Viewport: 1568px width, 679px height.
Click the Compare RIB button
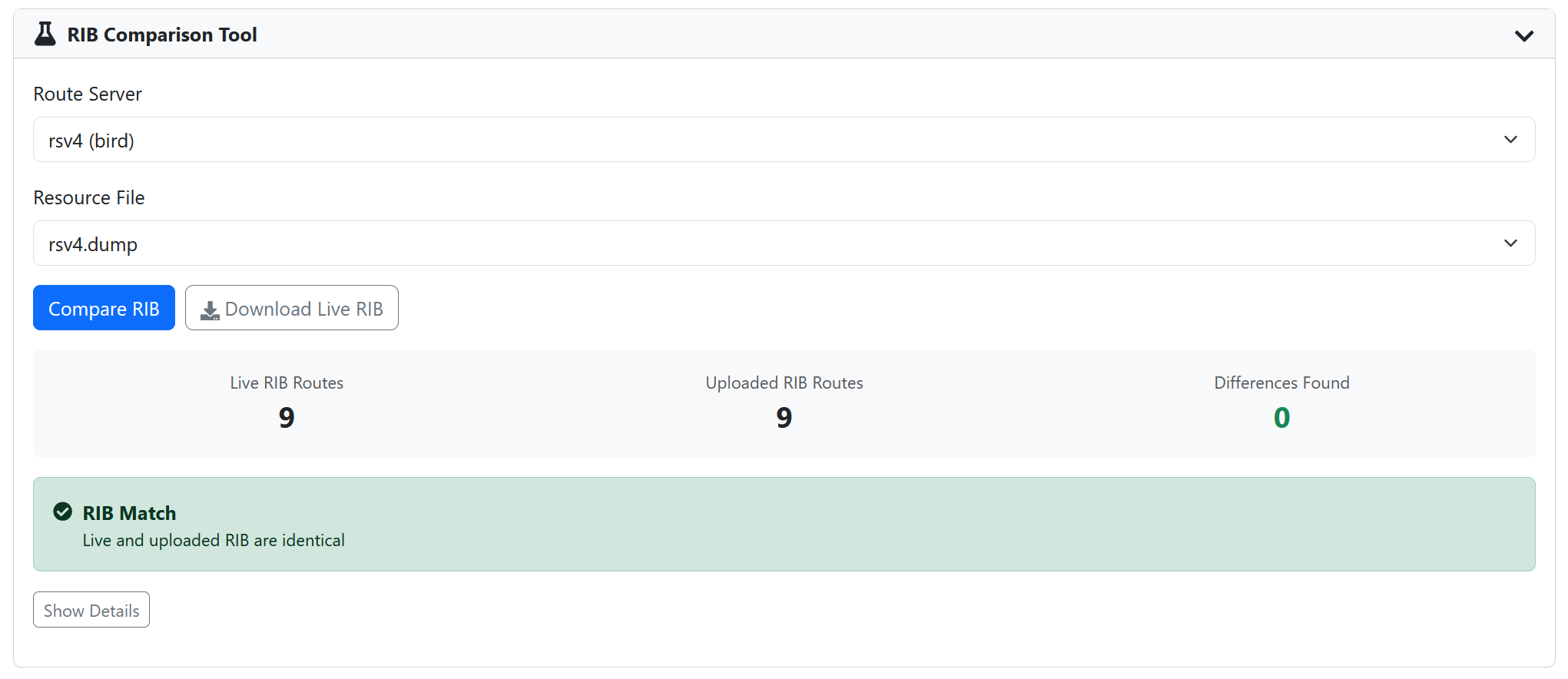104,308
